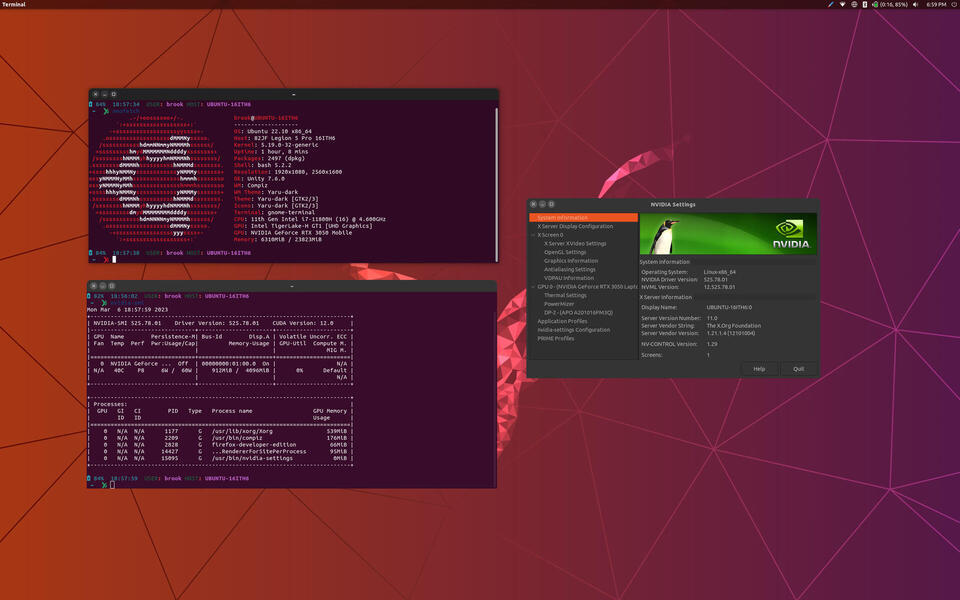Open nvidia-settings Configuration page
960x600 pixels.
coord(574,329)
